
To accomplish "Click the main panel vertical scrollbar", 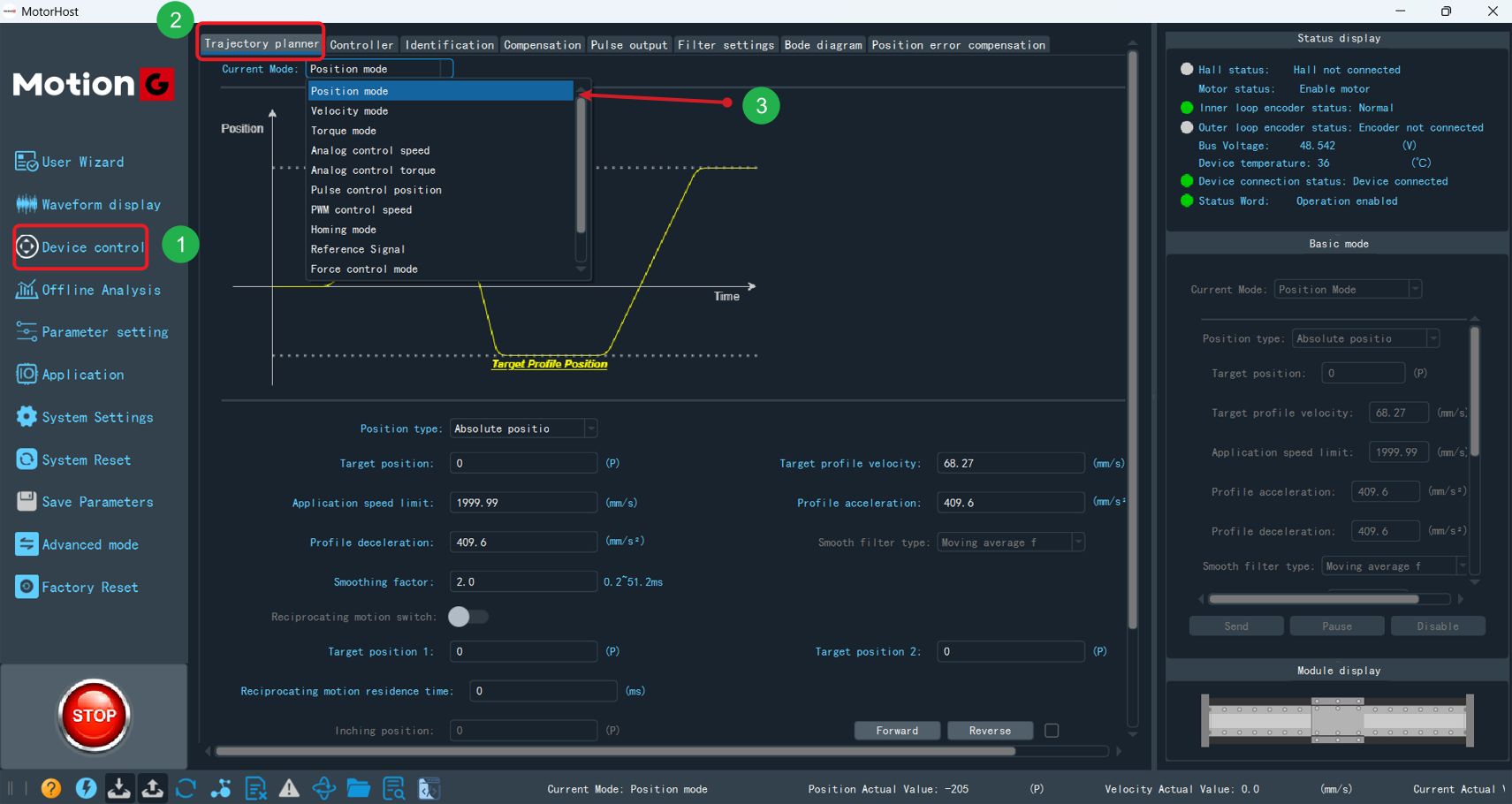I will (x=1133, y=340).
